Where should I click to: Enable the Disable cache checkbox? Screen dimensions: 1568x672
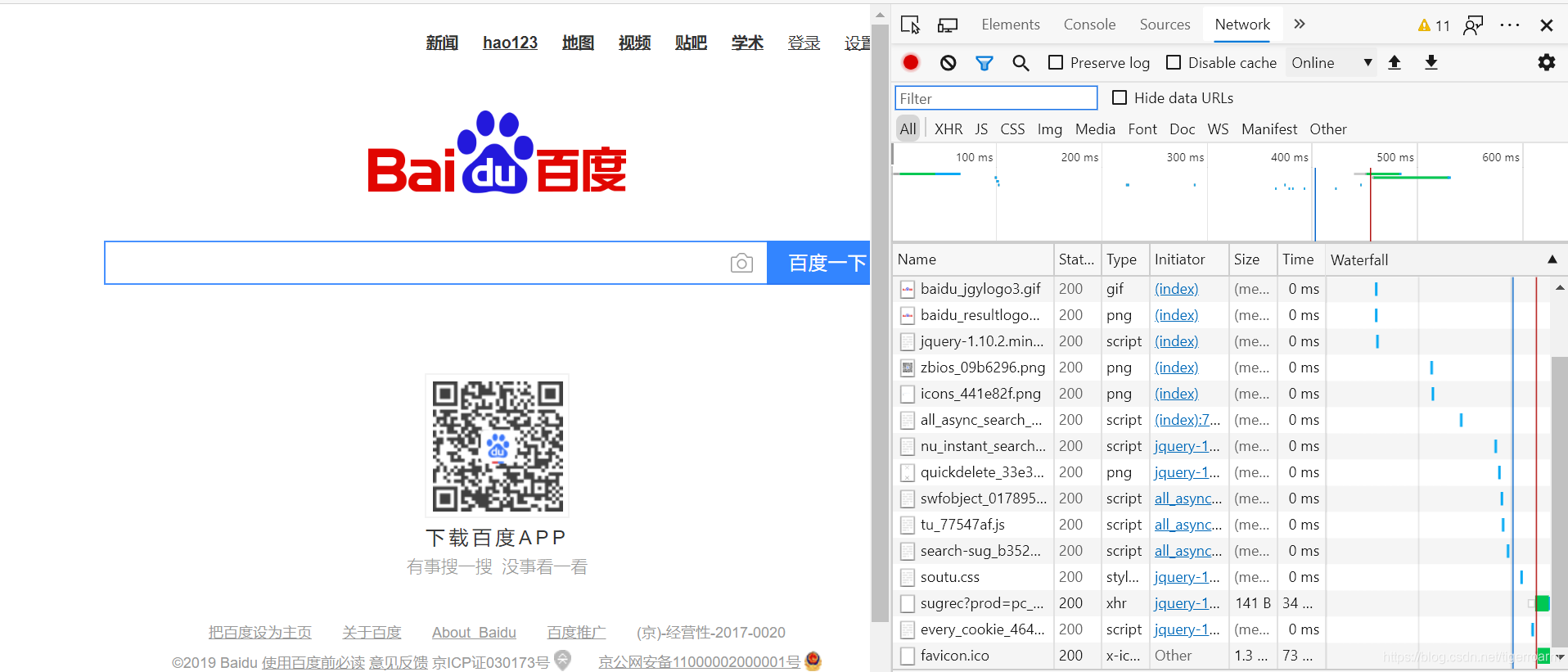tap(1174, 62)
